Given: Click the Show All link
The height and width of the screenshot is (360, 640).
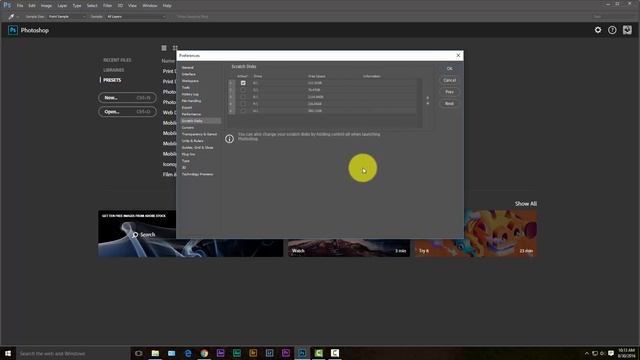Looking at the screenshot, I should [526, 204].
